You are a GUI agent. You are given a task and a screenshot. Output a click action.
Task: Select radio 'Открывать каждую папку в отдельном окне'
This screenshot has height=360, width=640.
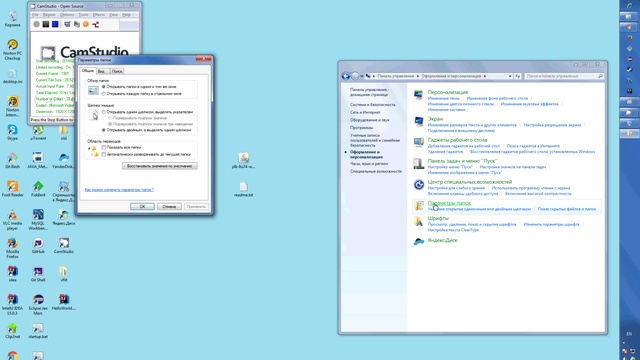point(104,94)
